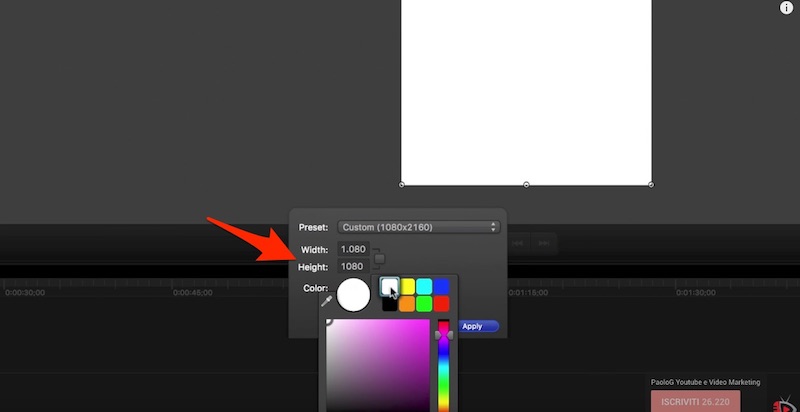Select the white preset color swatch

coord(390,287)
